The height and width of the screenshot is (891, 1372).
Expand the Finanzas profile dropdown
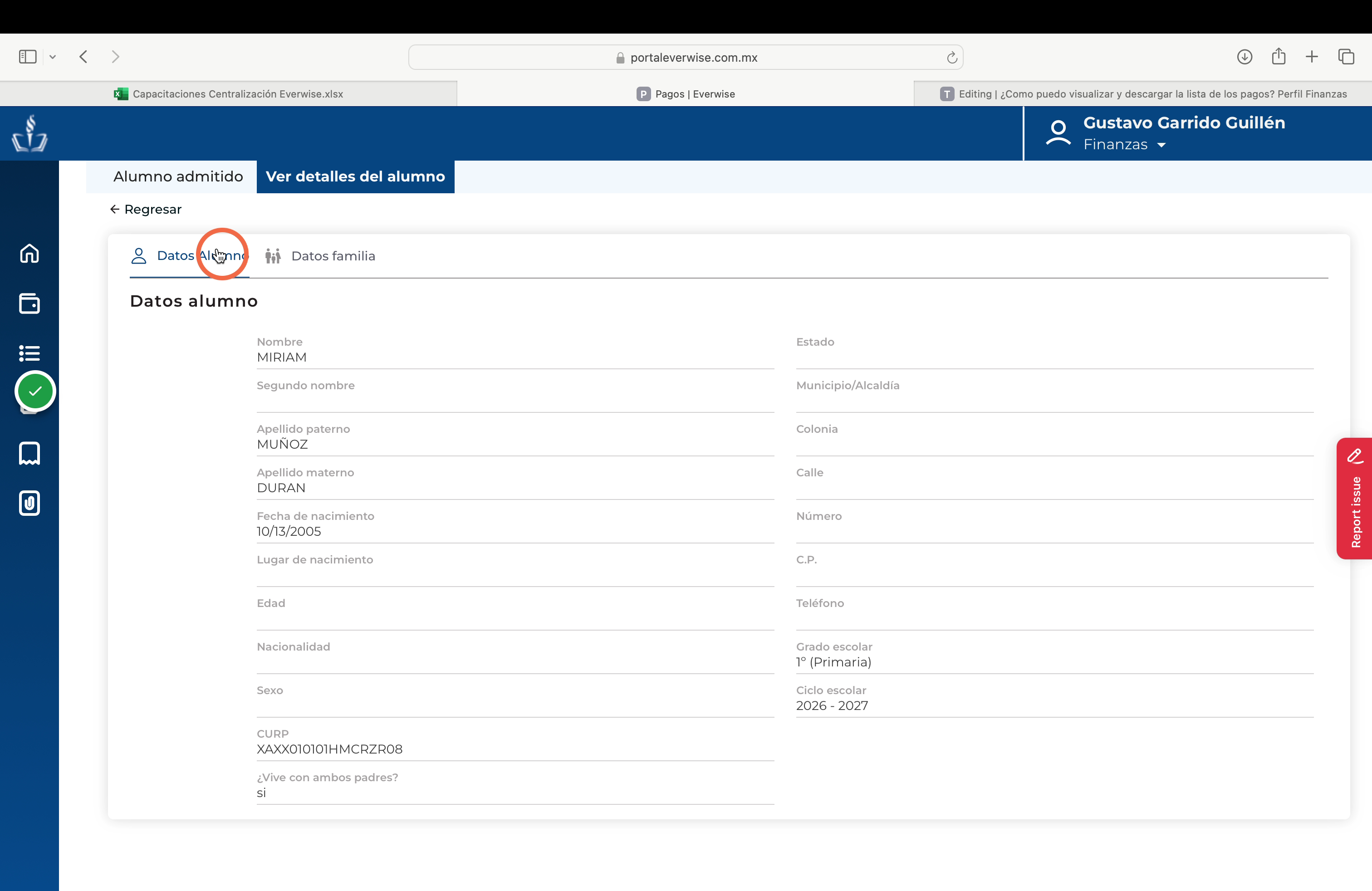tap(1124, 145)
